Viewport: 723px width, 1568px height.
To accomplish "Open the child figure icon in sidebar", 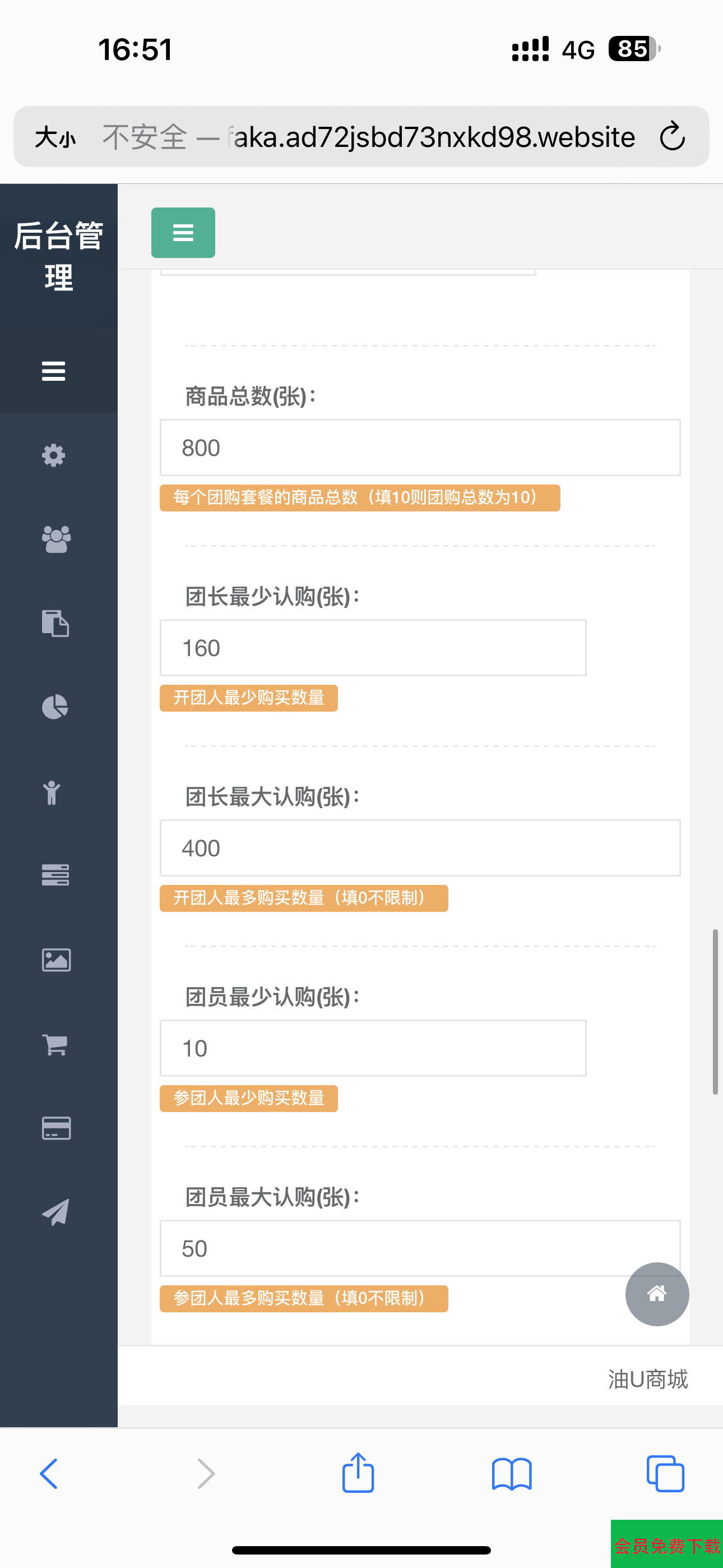I will [52, 792].
